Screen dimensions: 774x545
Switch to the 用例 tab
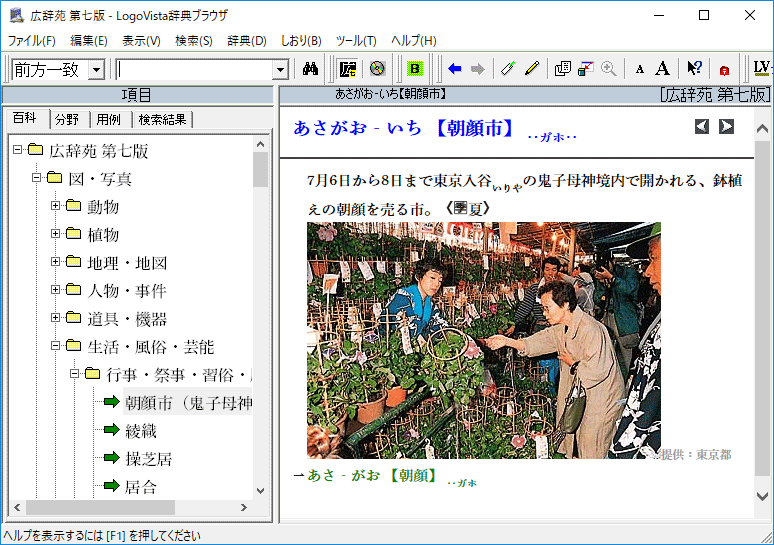[109, 119]
